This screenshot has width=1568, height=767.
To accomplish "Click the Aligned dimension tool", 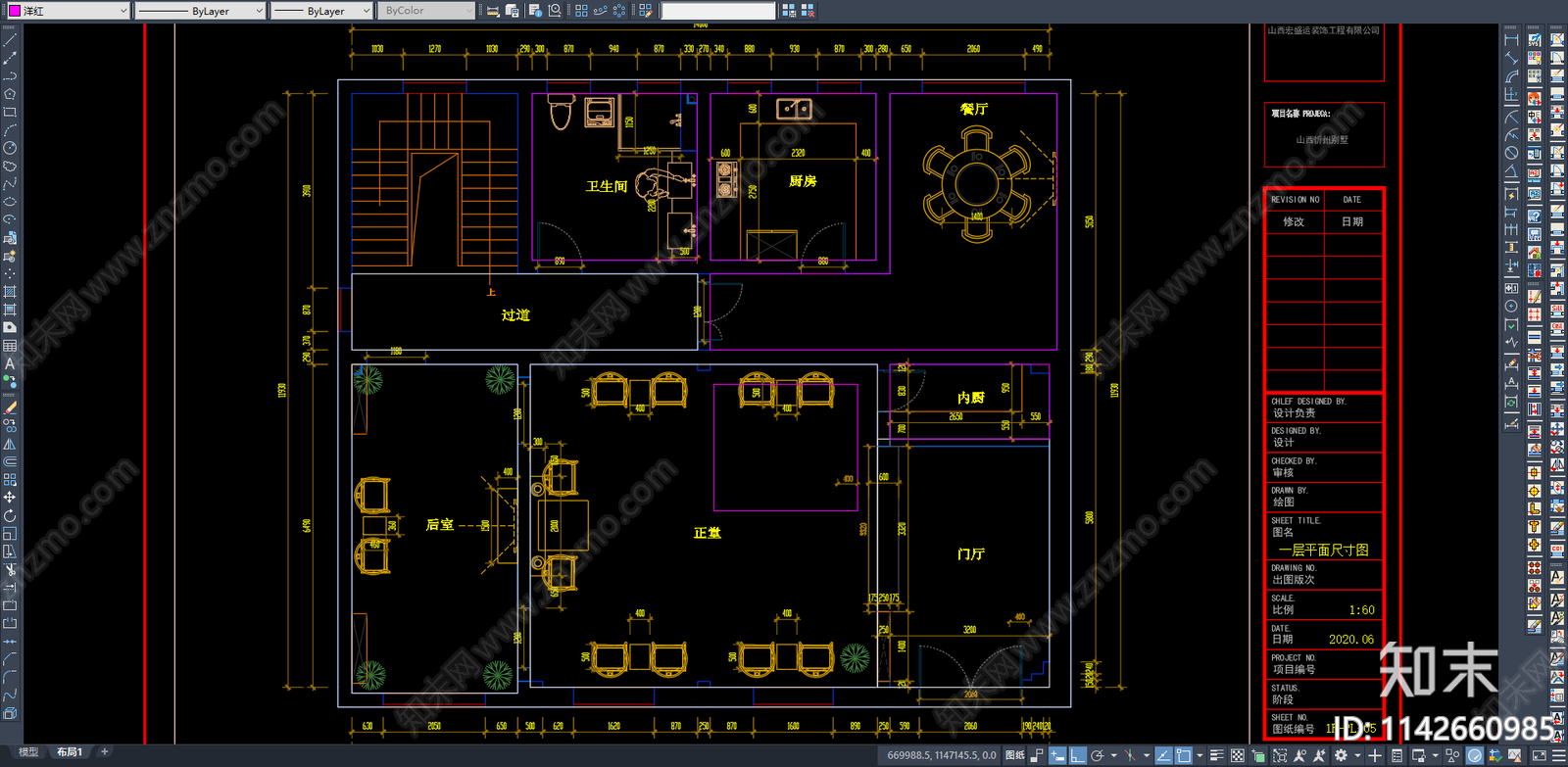I will tap(1511, 58).
